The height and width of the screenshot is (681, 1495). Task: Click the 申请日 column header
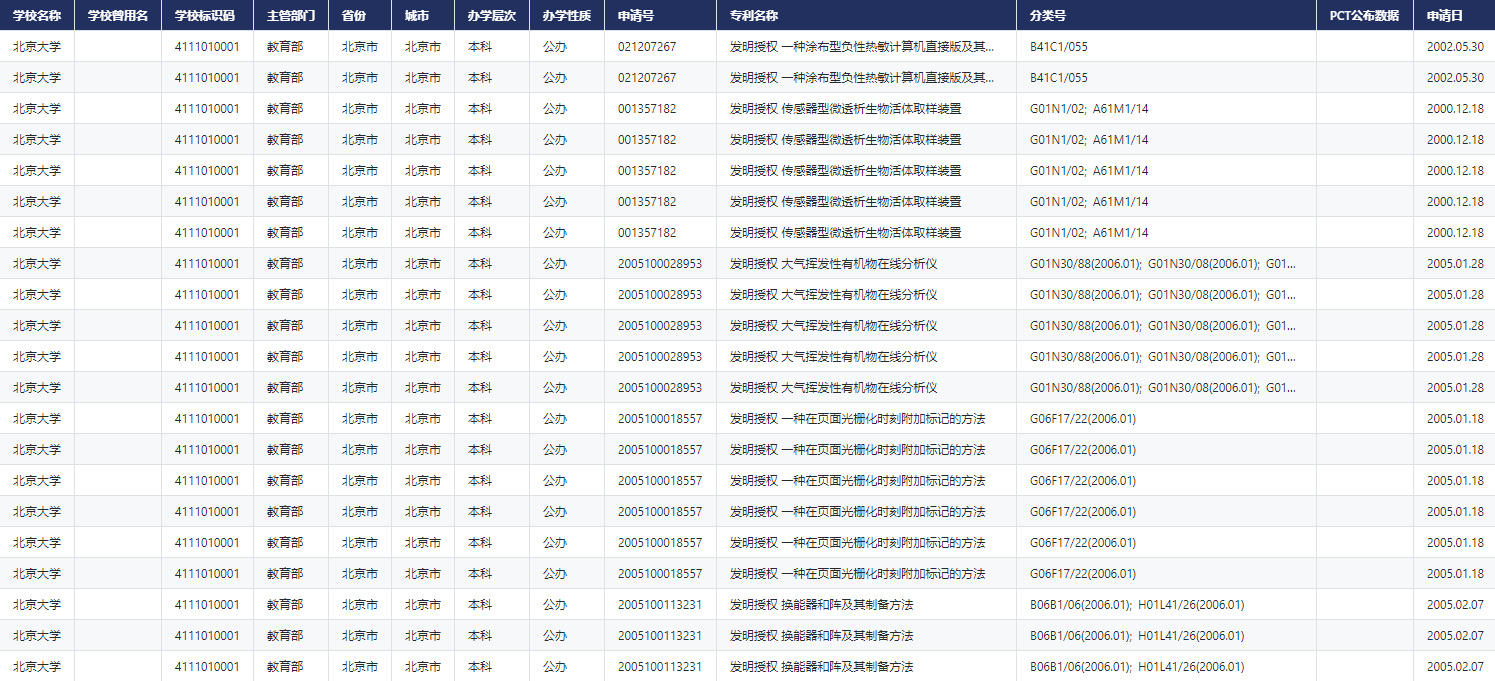1454,16
